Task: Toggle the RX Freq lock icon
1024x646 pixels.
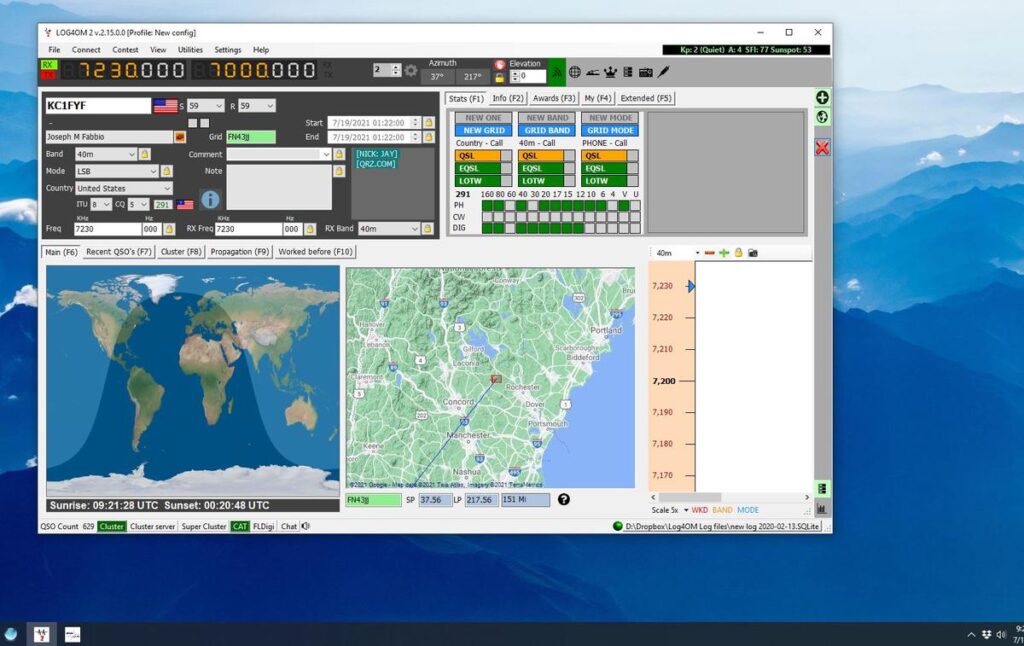Action: pyautogui.click(x=310, y=229)
